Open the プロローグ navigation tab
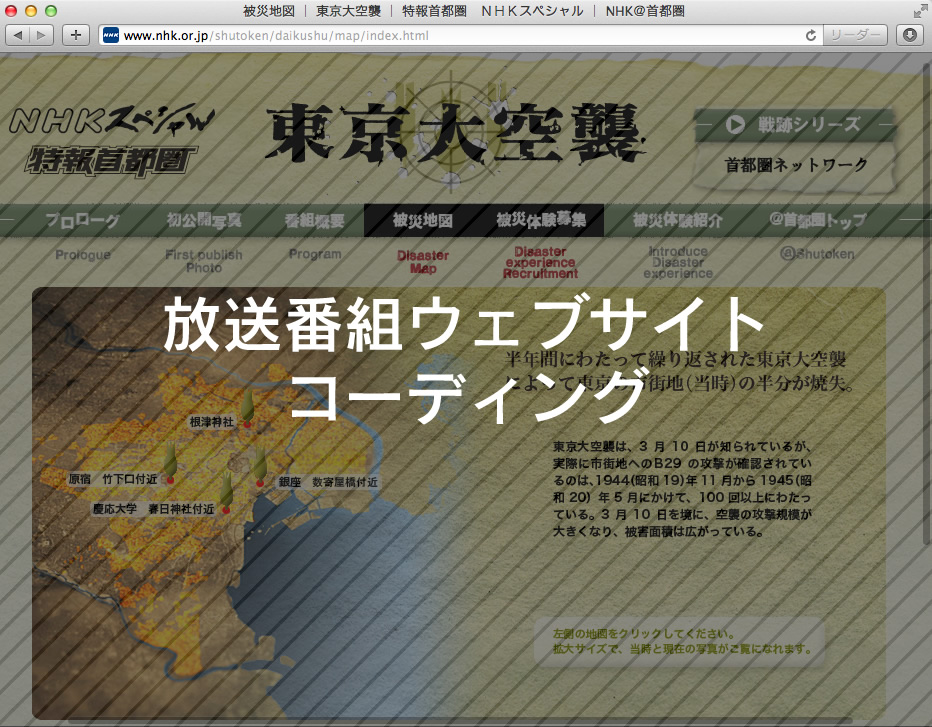This screenshot has width=932, height=727. click(x=83, y=221)
